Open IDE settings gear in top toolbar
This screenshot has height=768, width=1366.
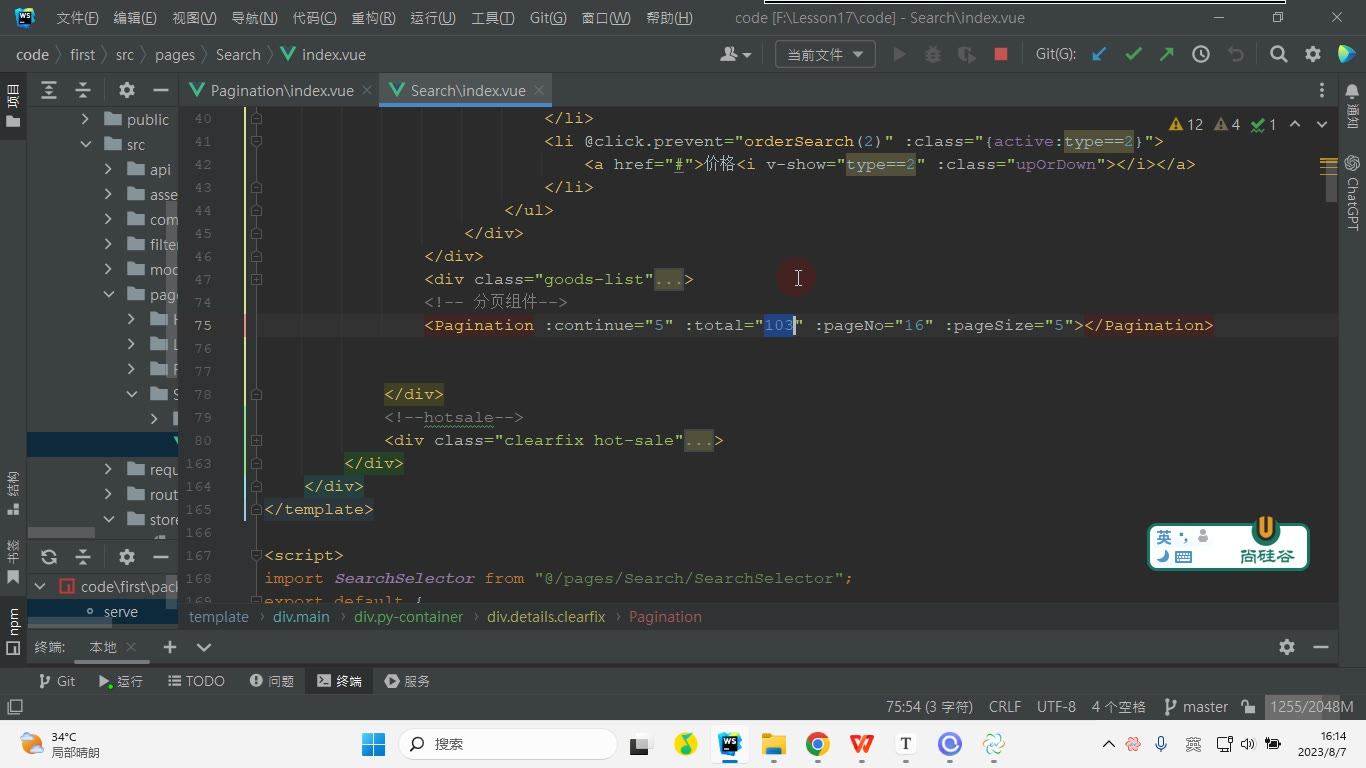click(1313, 55)
